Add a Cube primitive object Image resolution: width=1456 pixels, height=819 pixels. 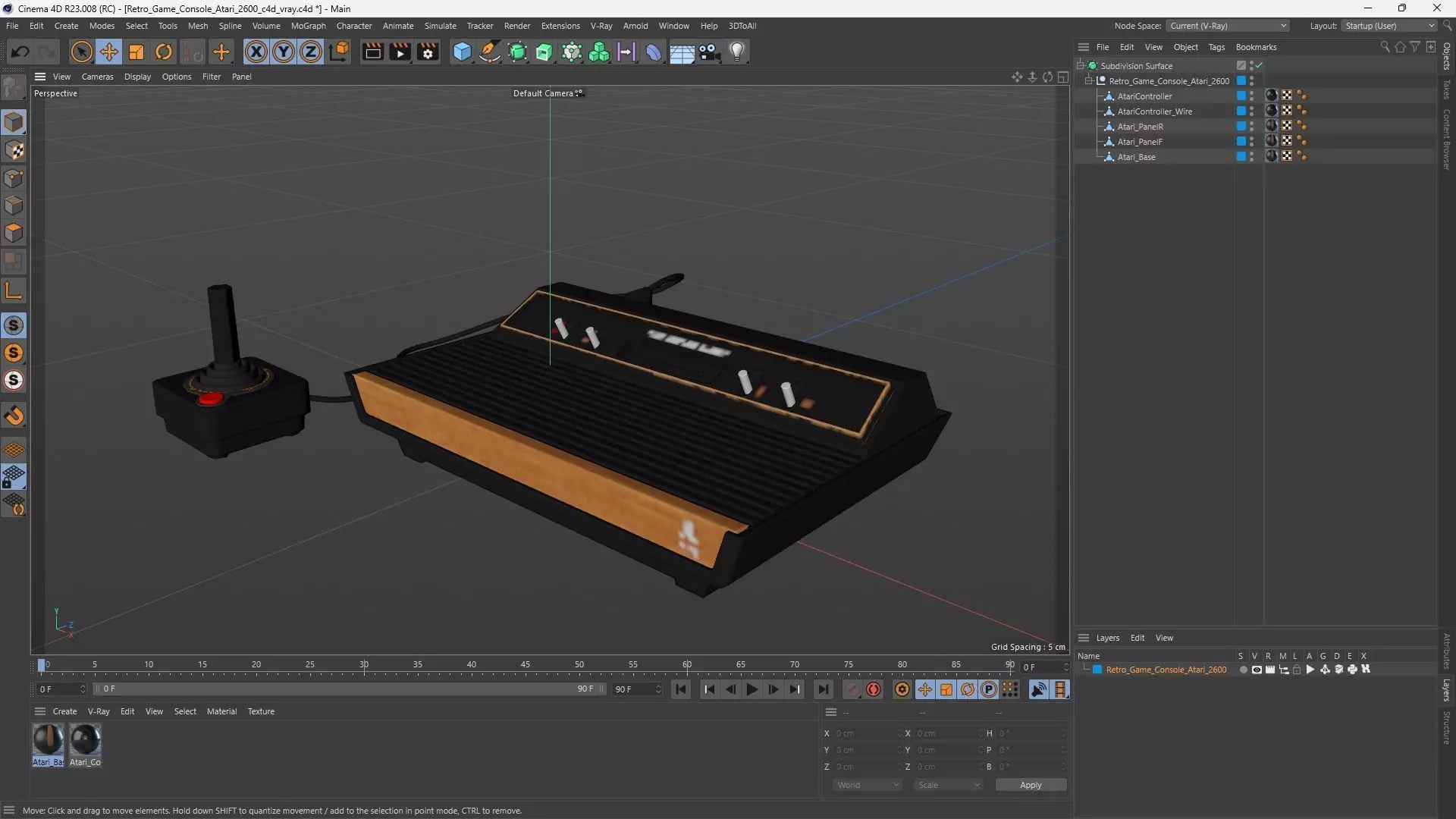point(462,52)
